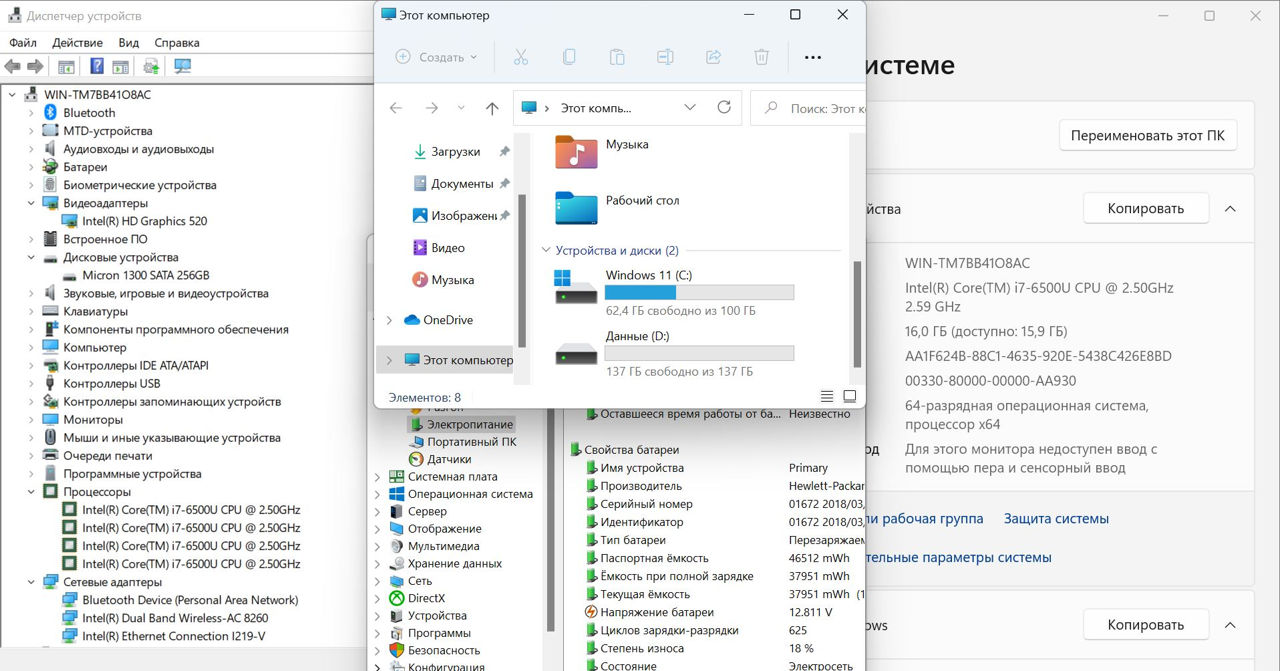Open the Справка menu
The image size is (1280, 671).
pyautogui.click(x=177, y=43)
